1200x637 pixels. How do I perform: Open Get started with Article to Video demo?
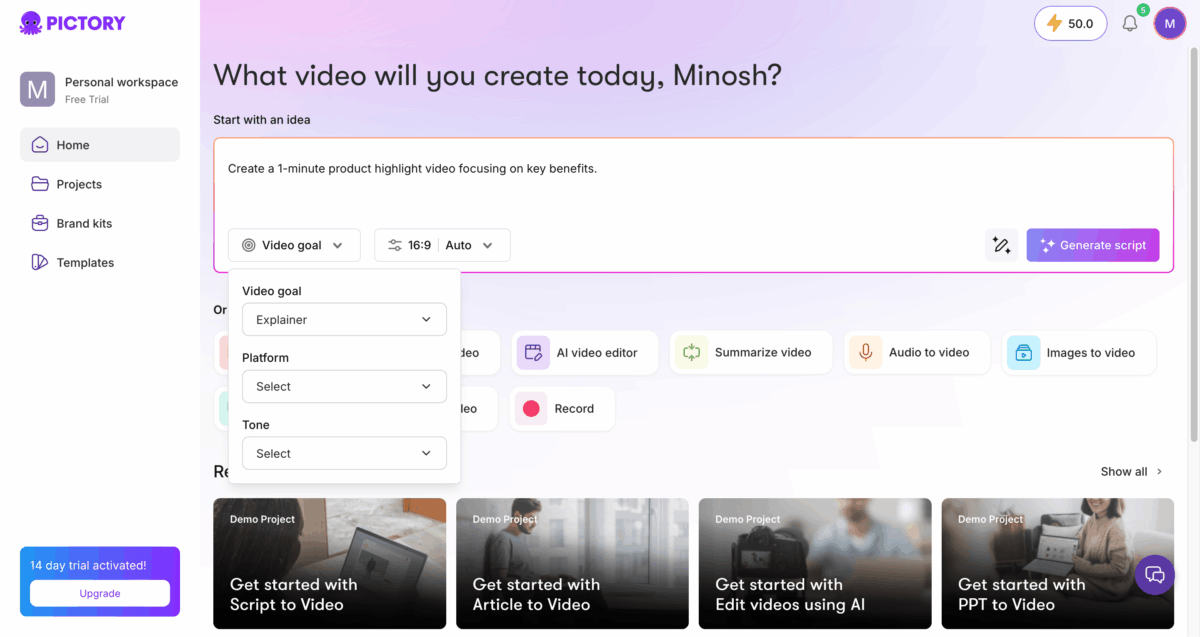point(572,563)
